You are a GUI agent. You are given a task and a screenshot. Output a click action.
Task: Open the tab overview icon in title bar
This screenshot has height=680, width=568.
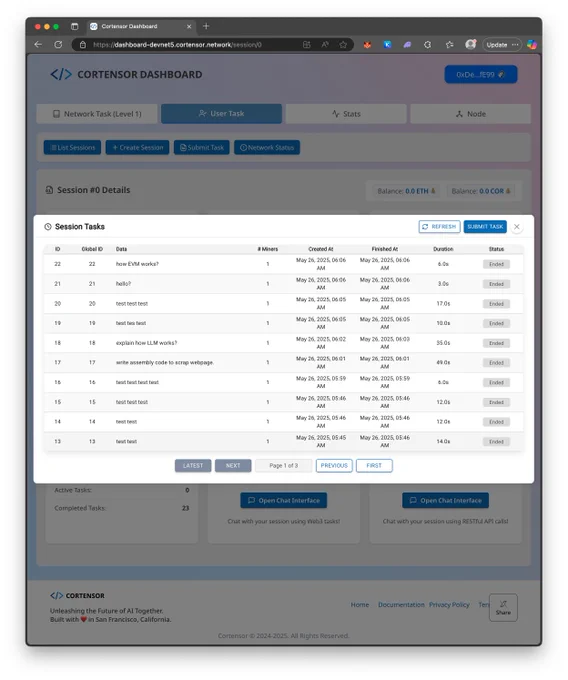pyautogui.click(x=75, y=26)
